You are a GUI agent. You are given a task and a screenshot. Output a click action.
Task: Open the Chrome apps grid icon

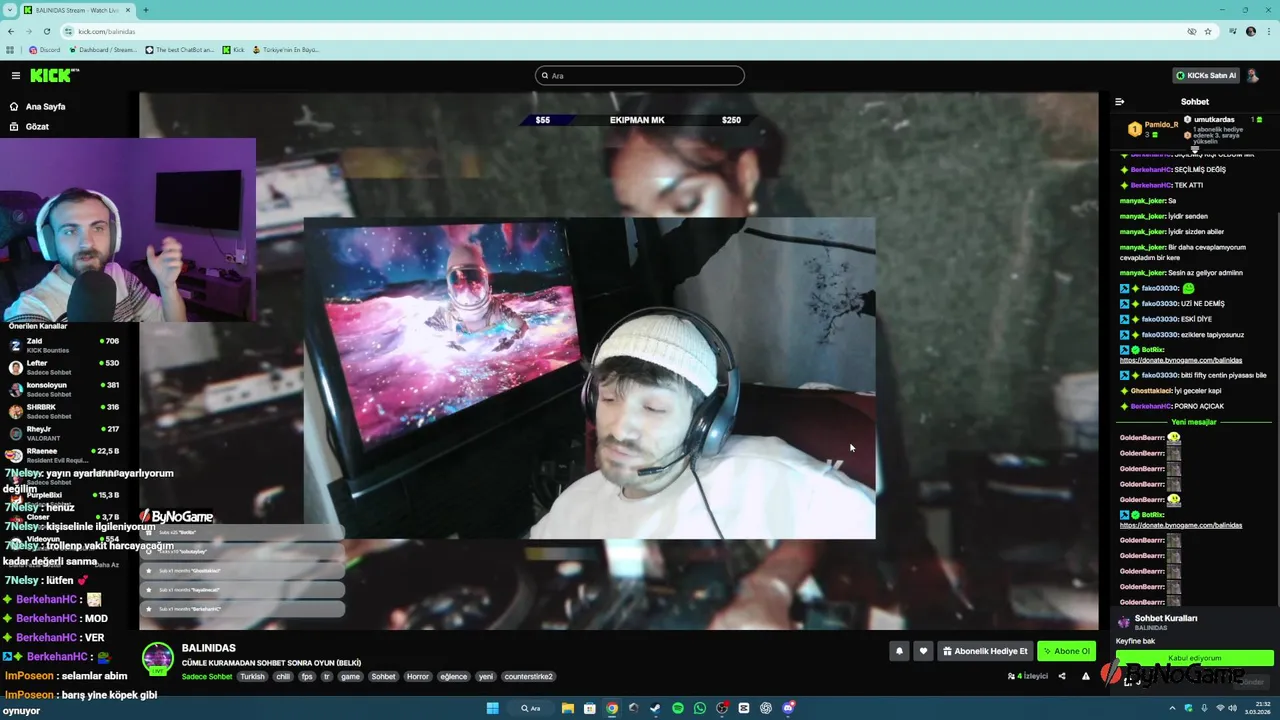pyautogui.click(x=10, y=49)
